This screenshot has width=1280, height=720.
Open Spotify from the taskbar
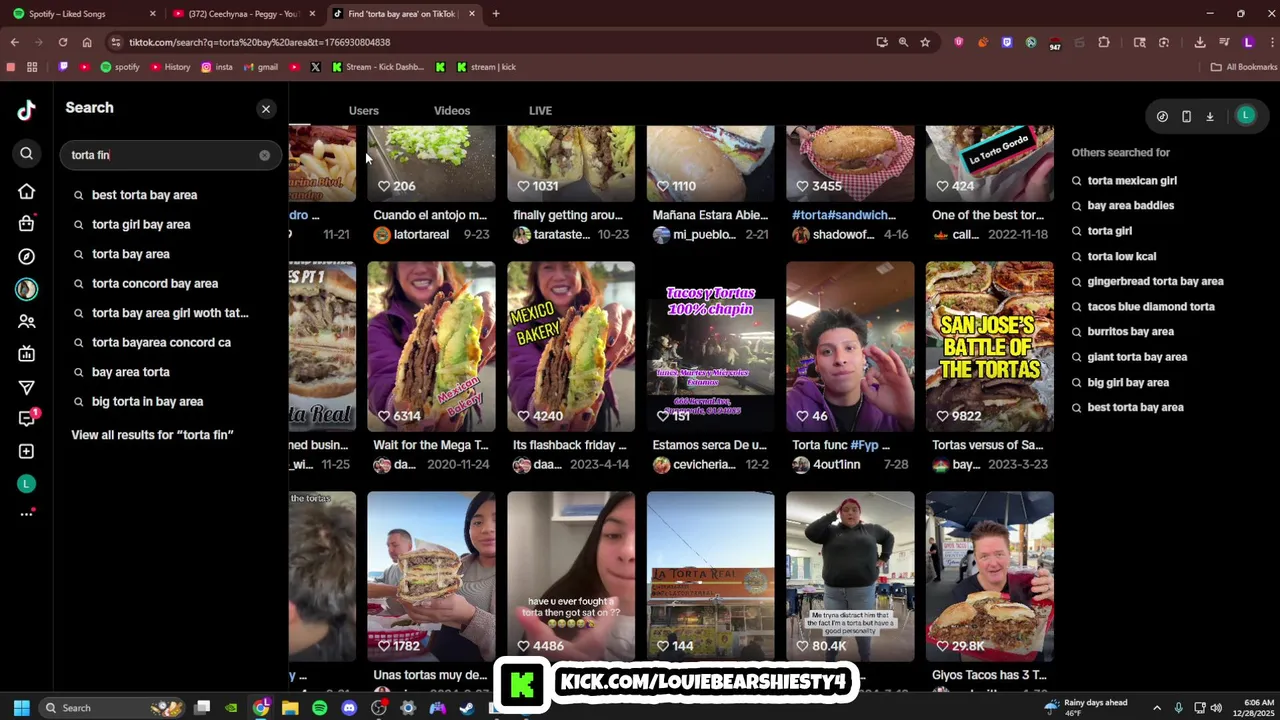coord(319,708)
